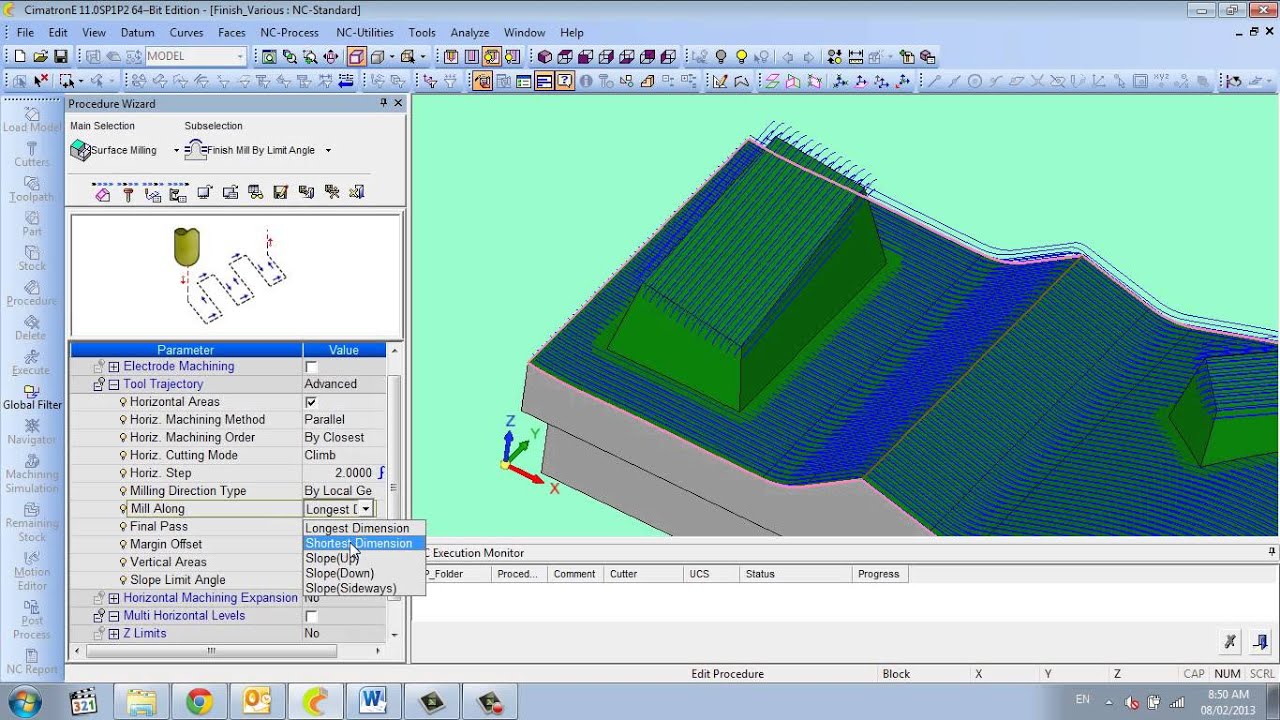Click the parameter table horizontal scrollbar
The width and height of the screenshot is (1280, 720).
click(x=210, y=650)
